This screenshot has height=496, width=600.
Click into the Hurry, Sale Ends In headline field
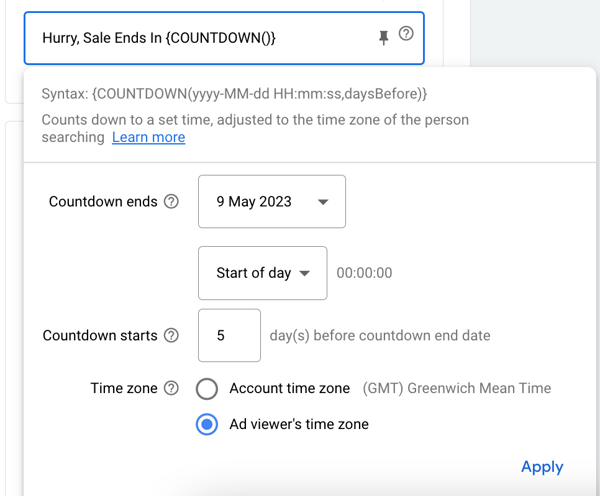(224, 38)
